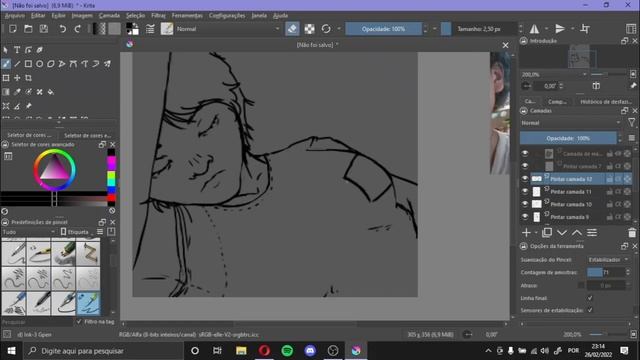Open an existing file from toolbar
This screenshot has height=360, width=640.
[28, 29]
